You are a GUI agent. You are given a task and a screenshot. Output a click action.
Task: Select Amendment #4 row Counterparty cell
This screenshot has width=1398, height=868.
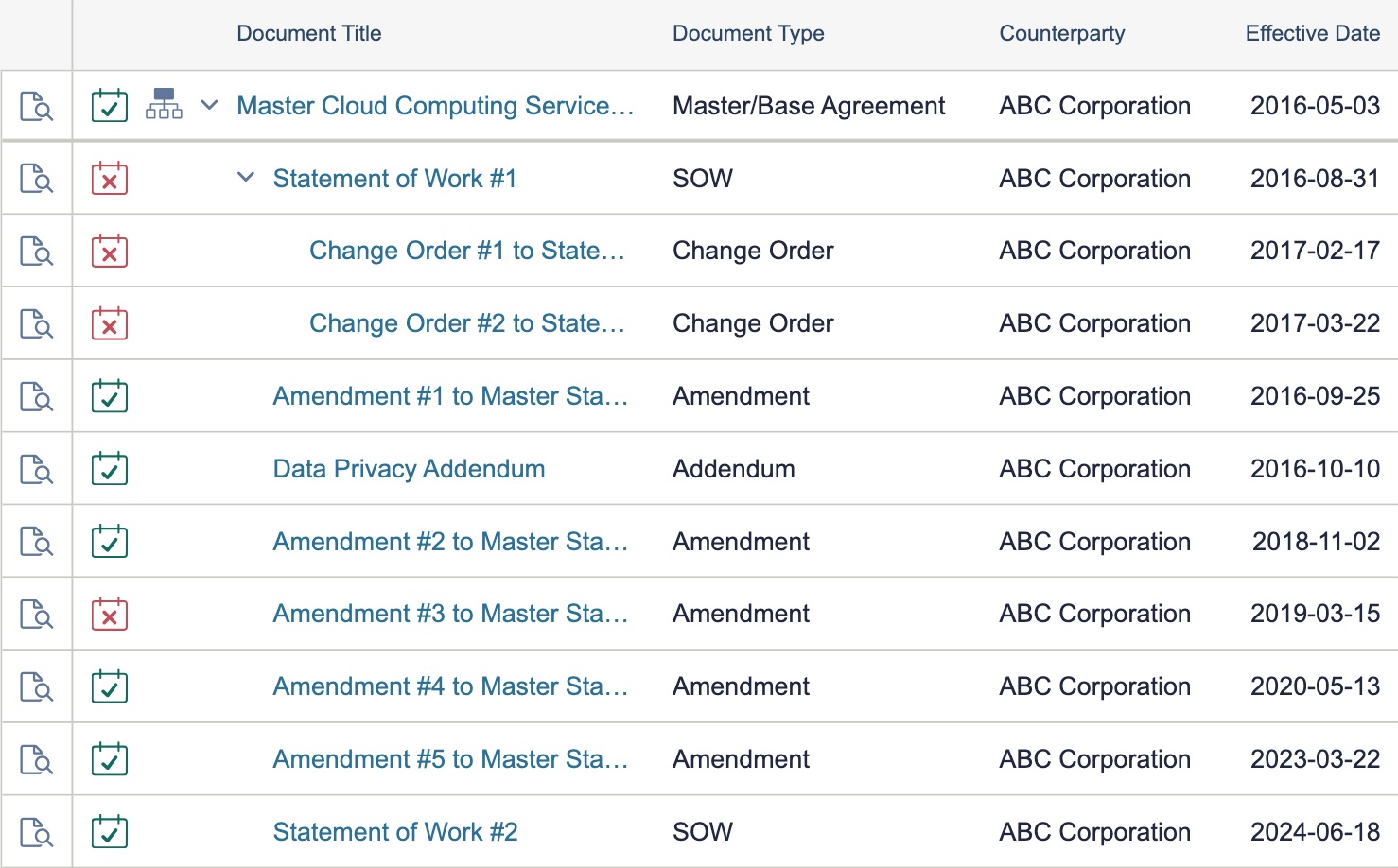pyautogui.click(x=1094, y=686)
